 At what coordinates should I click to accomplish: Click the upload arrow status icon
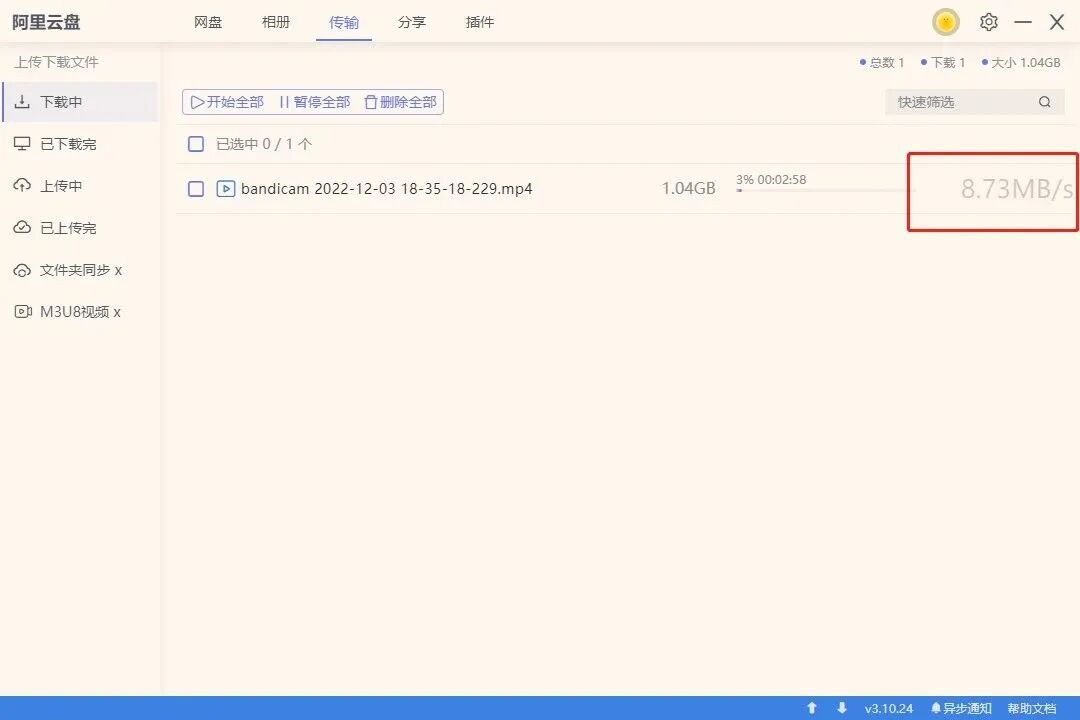[x=812, y=708]
